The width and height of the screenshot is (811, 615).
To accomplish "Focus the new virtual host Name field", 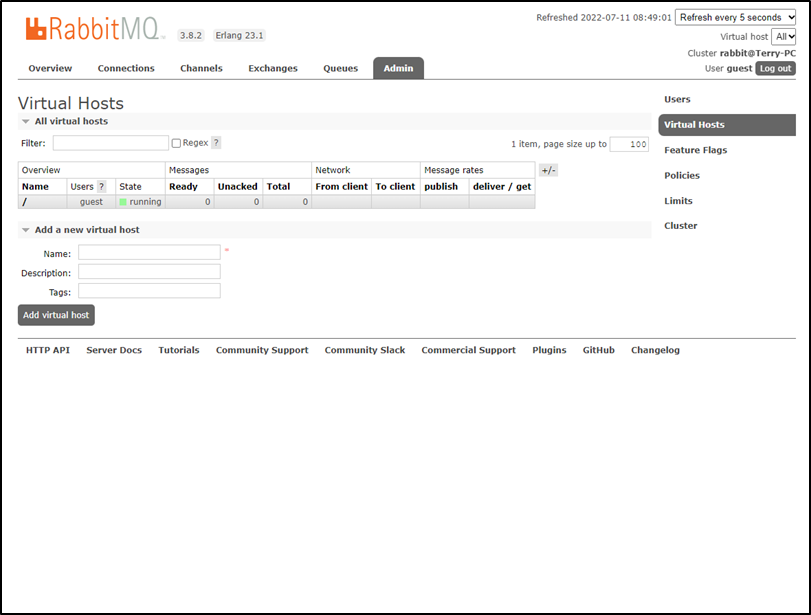I will coord(149,252).
